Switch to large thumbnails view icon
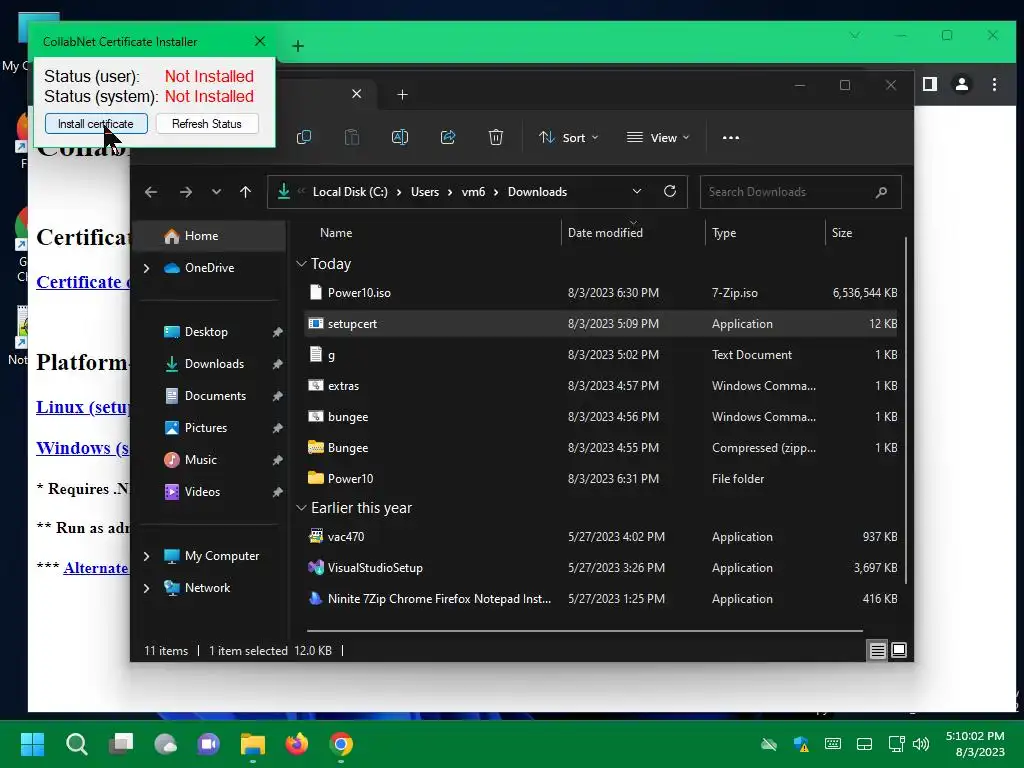This screenshot has height=768, width=1024. 899,650
